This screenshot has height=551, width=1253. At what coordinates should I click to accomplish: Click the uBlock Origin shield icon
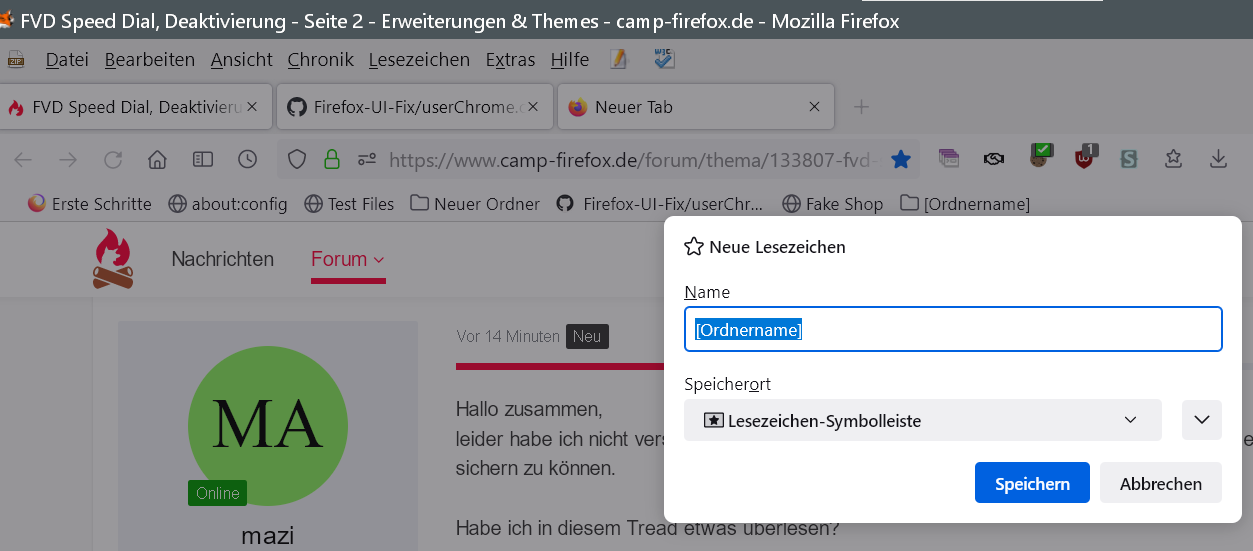(1084, 158)
